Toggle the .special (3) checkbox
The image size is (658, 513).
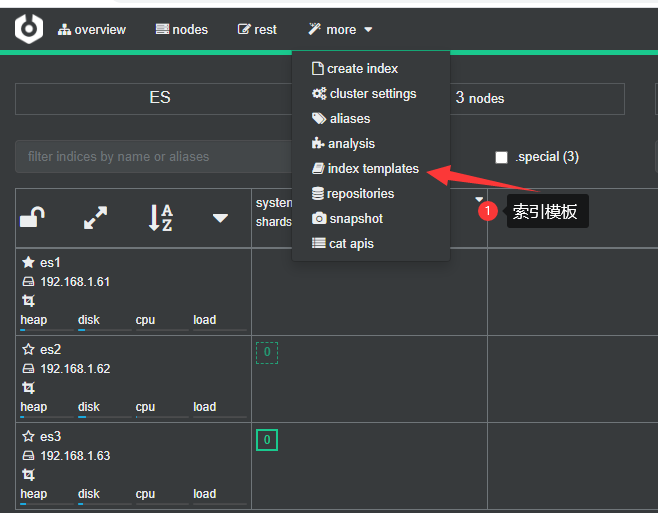[501, 157]
